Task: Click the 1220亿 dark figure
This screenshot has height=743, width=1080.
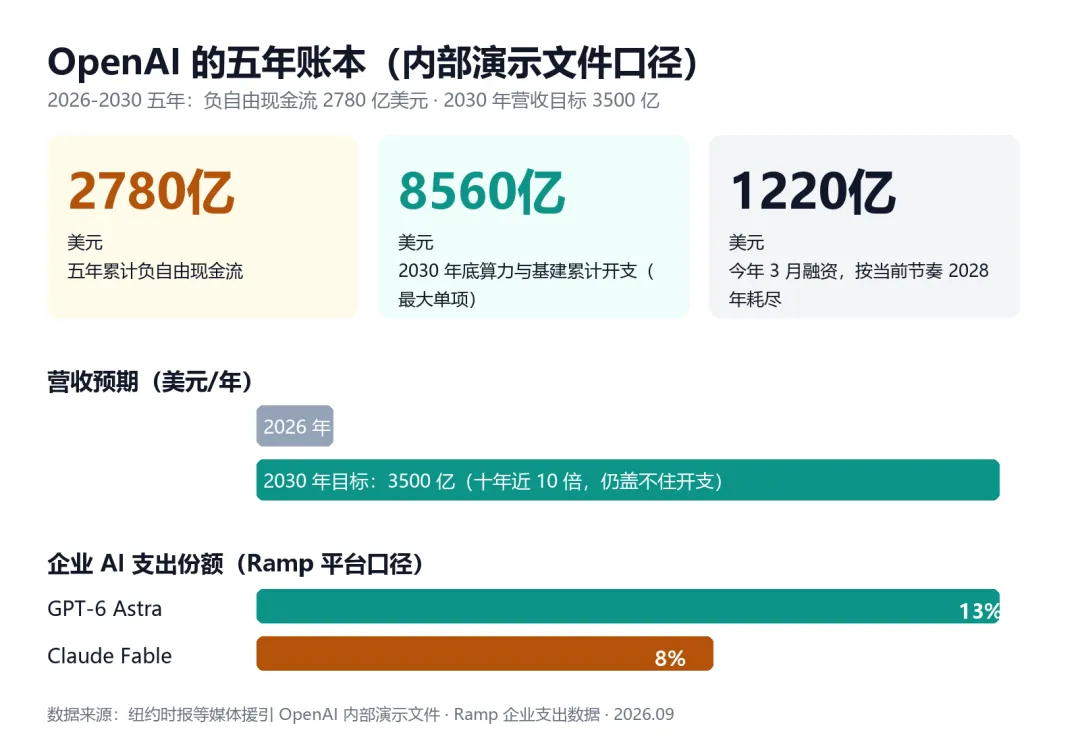Action: coord(813,191)
